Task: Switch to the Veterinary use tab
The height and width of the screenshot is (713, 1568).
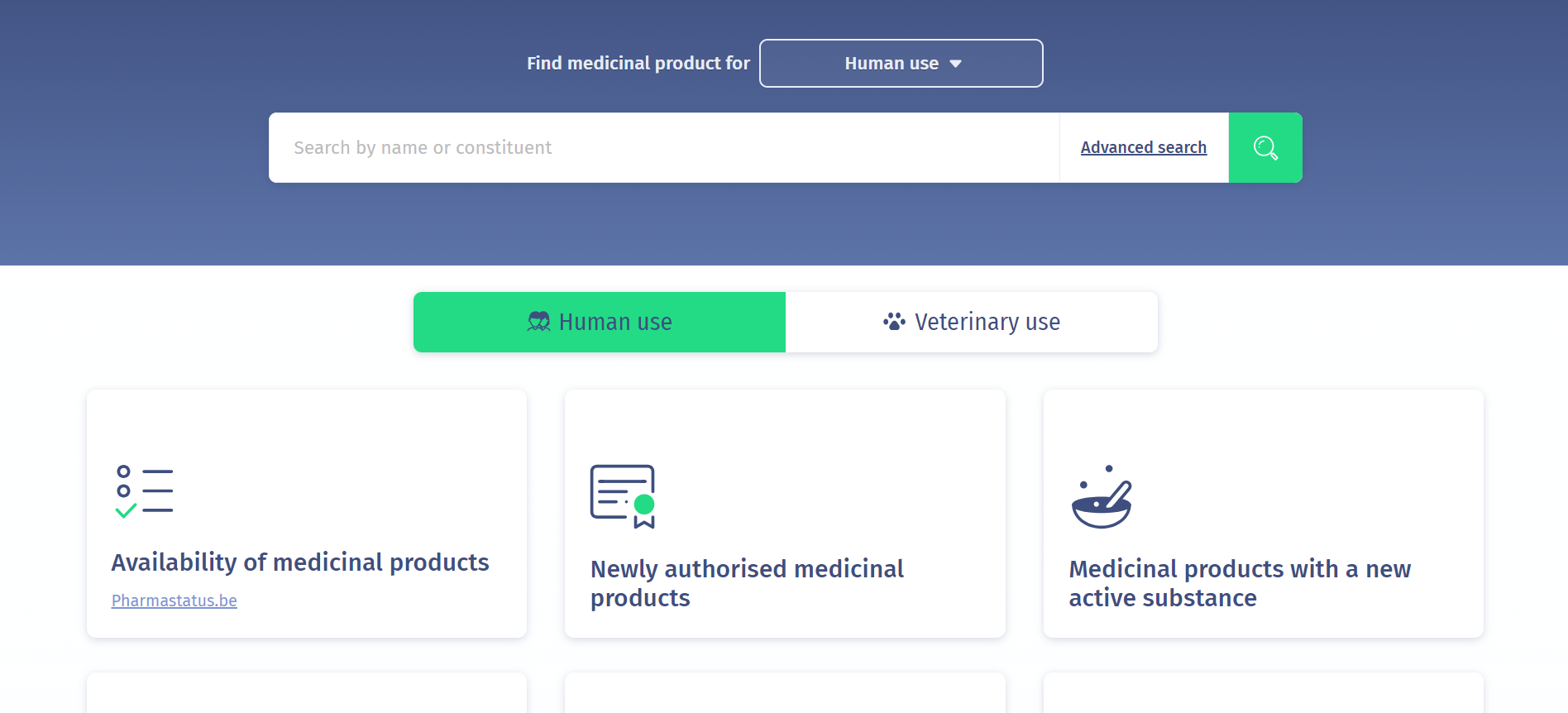Action: pos(972,322)
